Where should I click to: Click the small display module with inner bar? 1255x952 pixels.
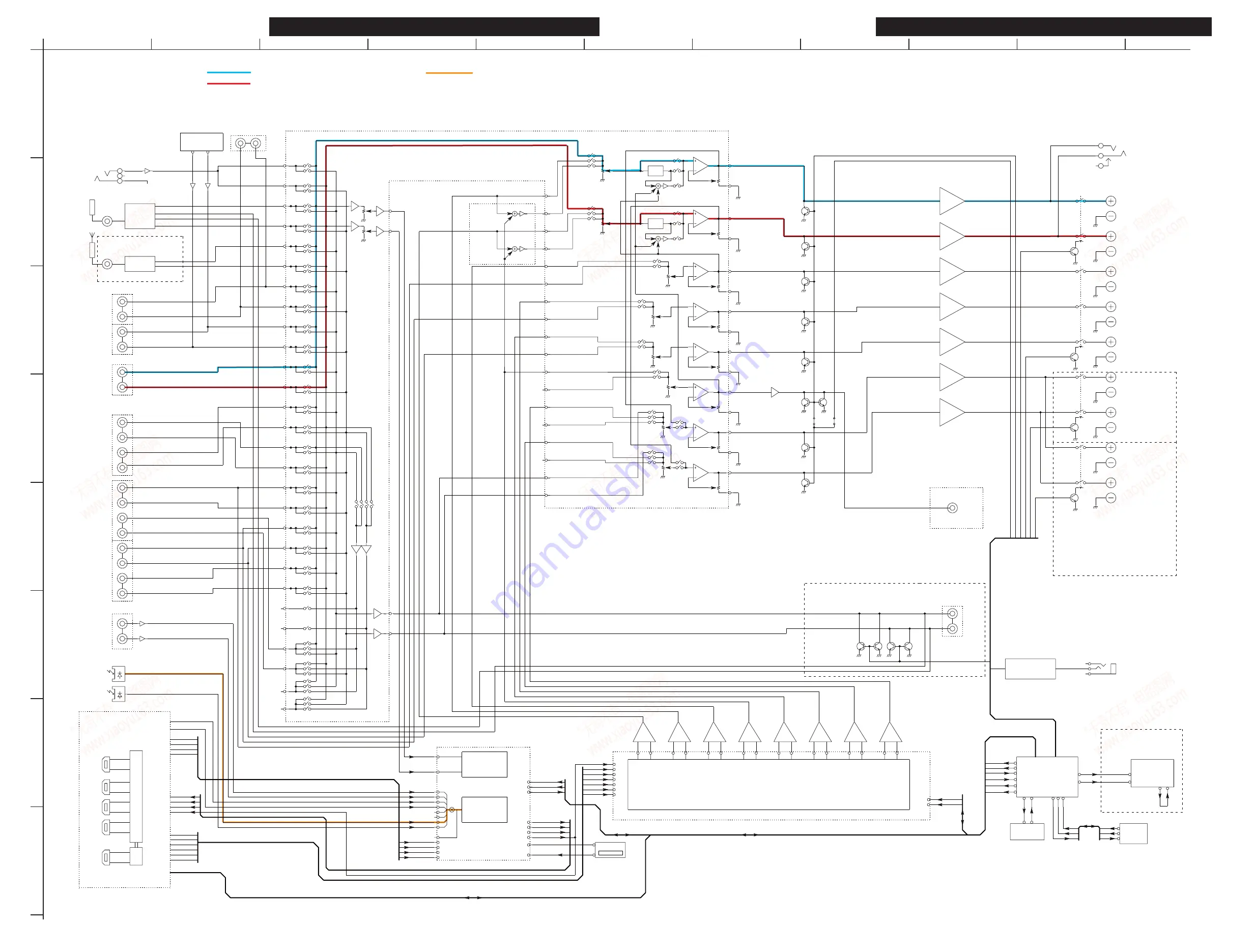click(x=610, y=850)
